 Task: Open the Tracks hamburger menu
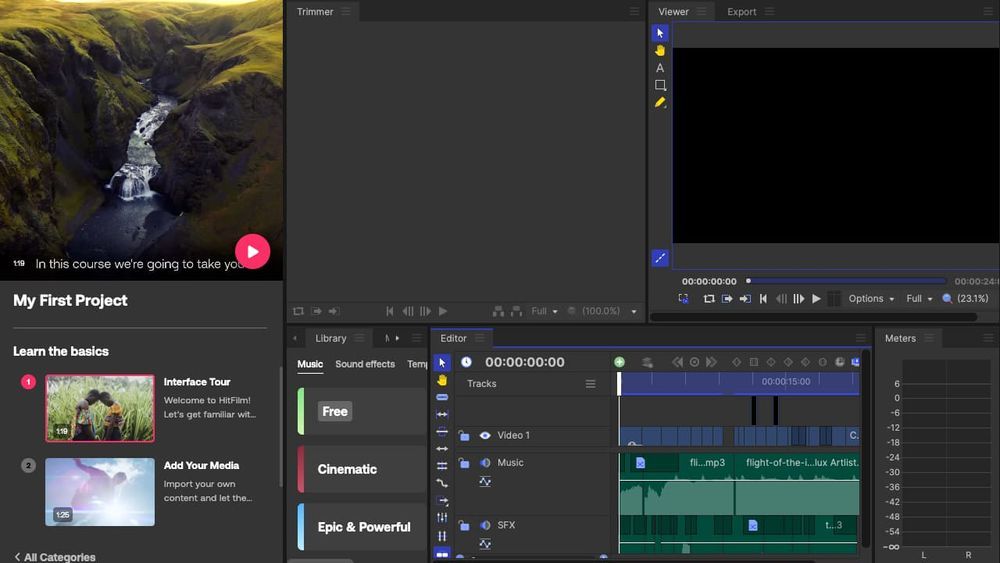pyautogui.click(x=590, y=384)
